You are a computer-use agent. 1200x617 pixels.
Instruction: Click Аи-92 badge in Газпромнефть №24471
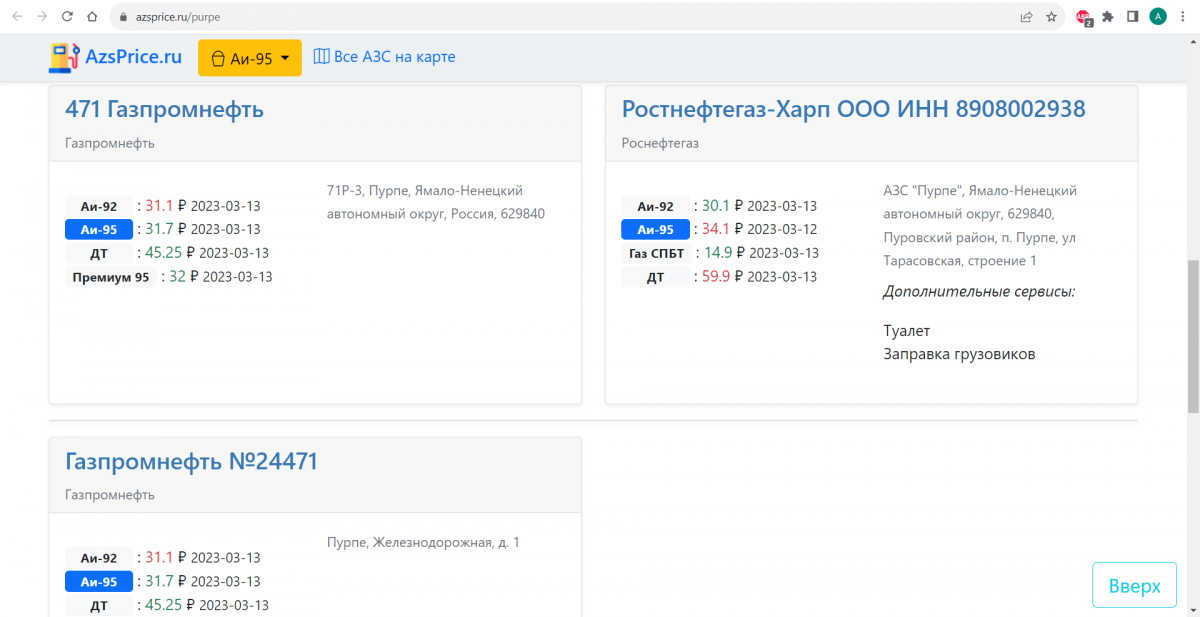point(99,558)
